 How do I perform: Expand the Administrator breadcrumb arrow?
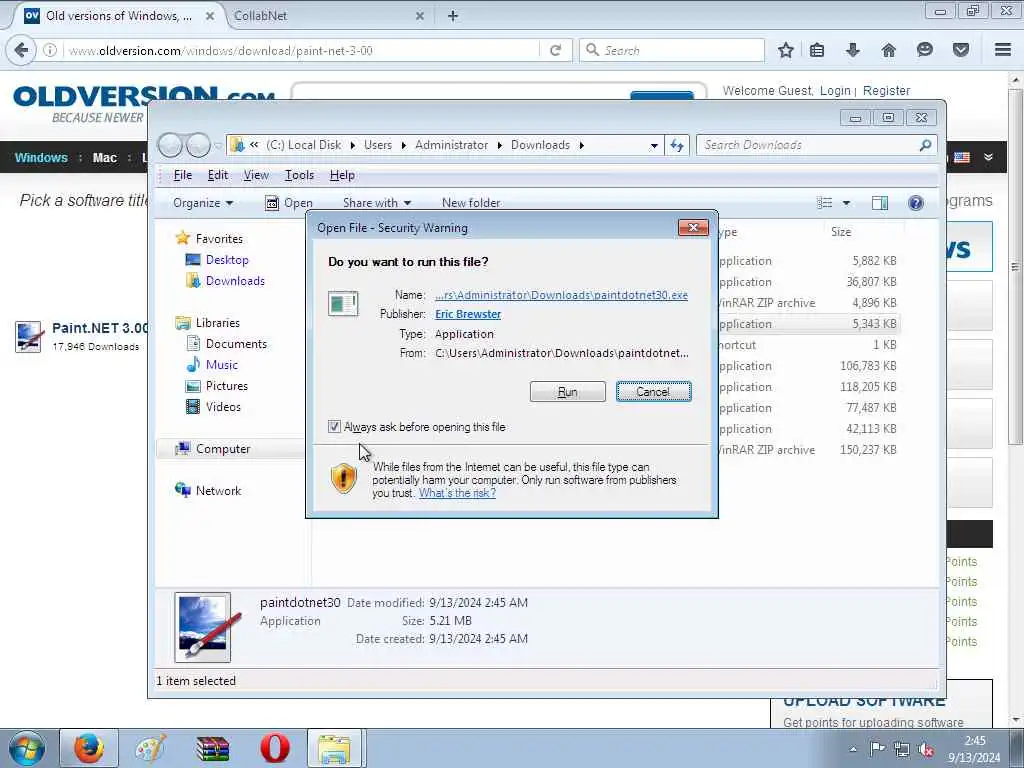pyautogui.click(x=500, y=145)
